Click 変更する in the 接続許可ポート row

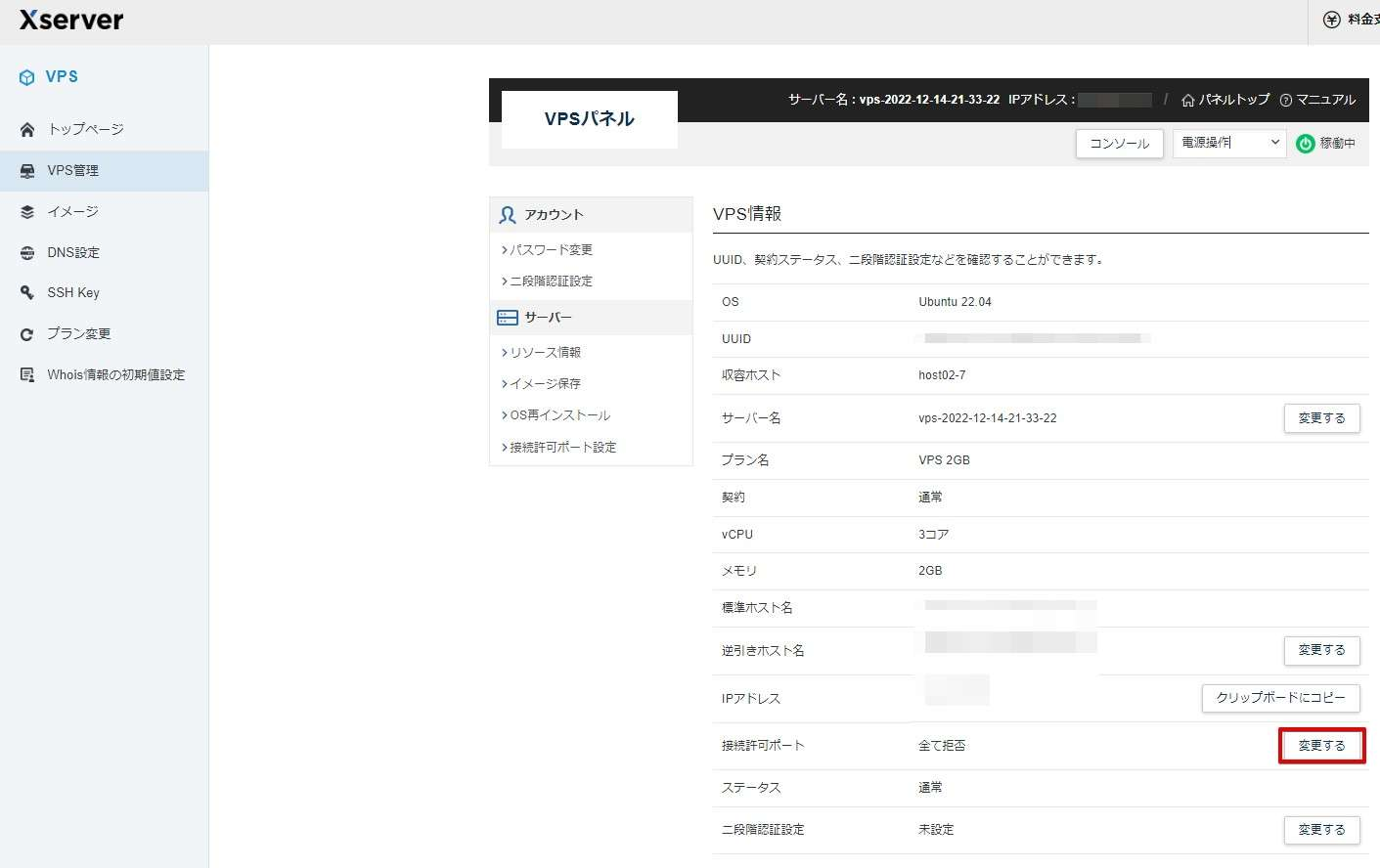point(1321,746)
